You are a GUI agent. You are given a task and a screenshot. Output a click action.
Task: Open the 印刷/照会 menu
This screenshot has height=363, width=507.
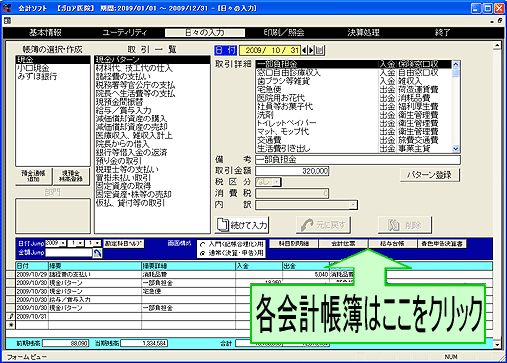284,32
